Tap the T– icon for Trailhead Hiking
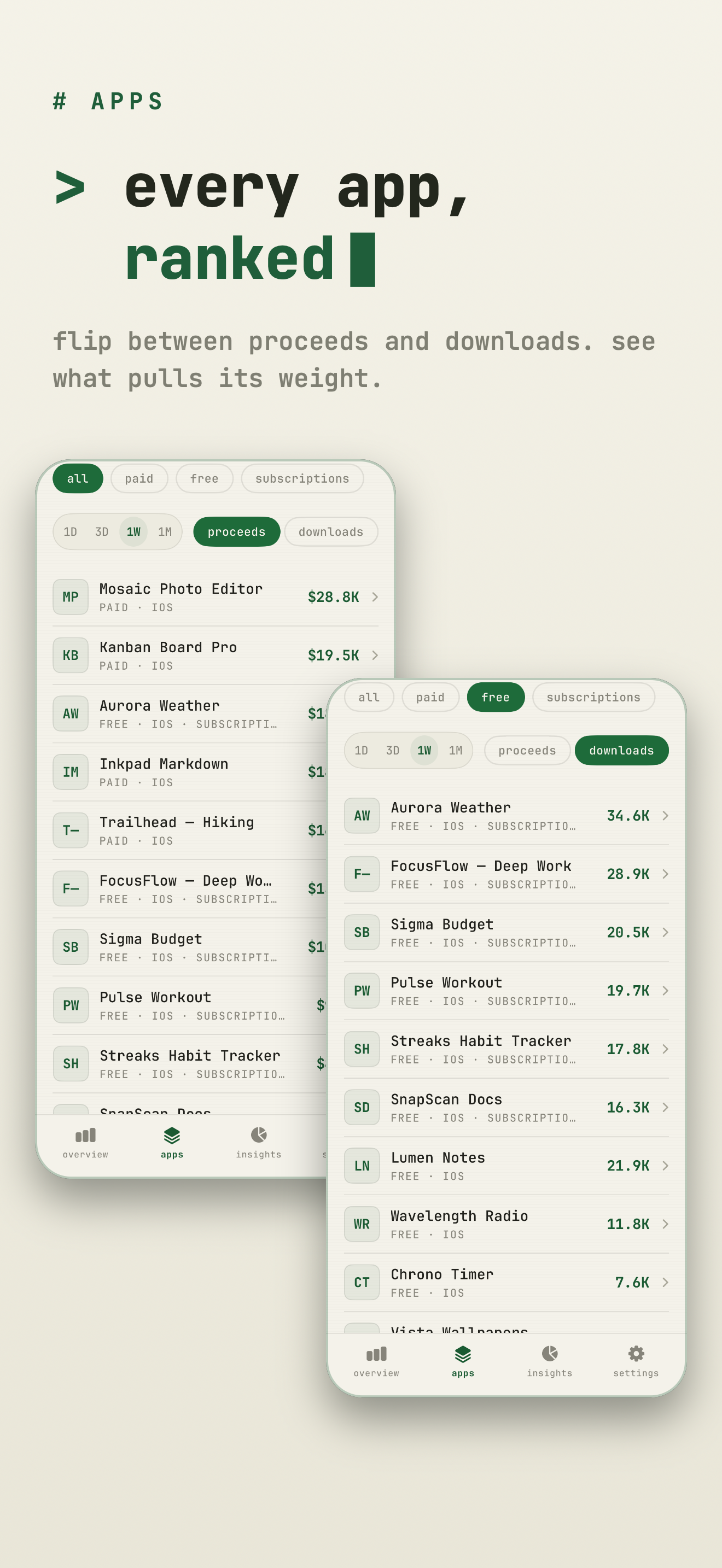This screenshot has width=722, height=1568. pyautogui.click(x=71, y=830)
